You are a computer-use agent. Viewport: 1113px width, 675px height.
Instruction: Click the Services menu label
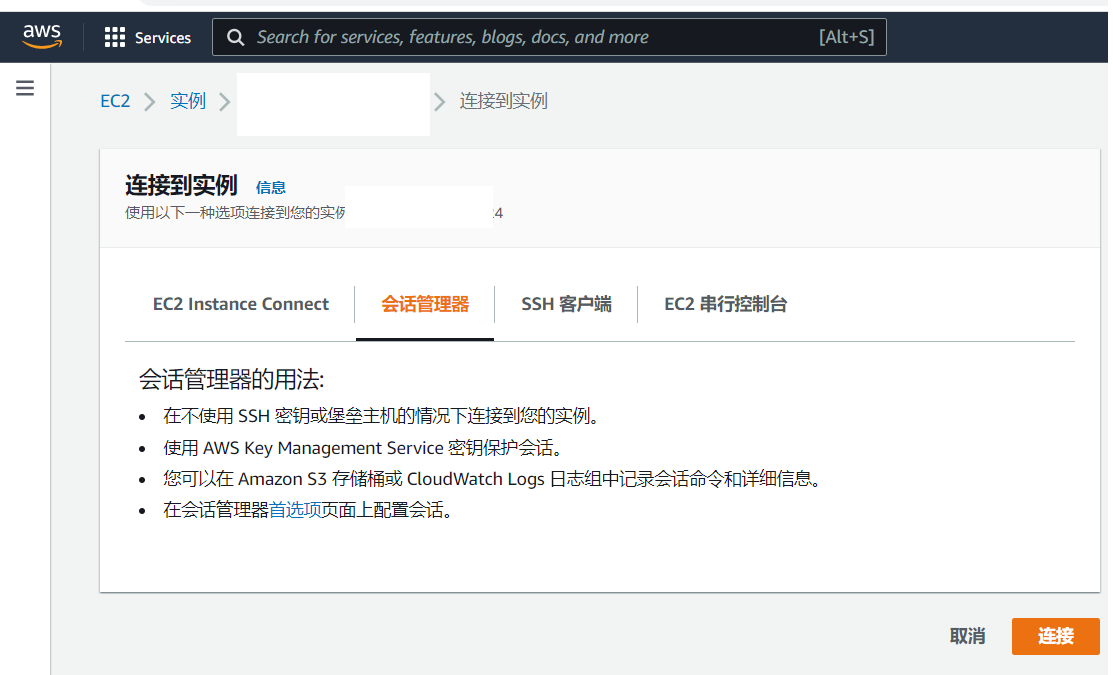(x=163, y=38)
